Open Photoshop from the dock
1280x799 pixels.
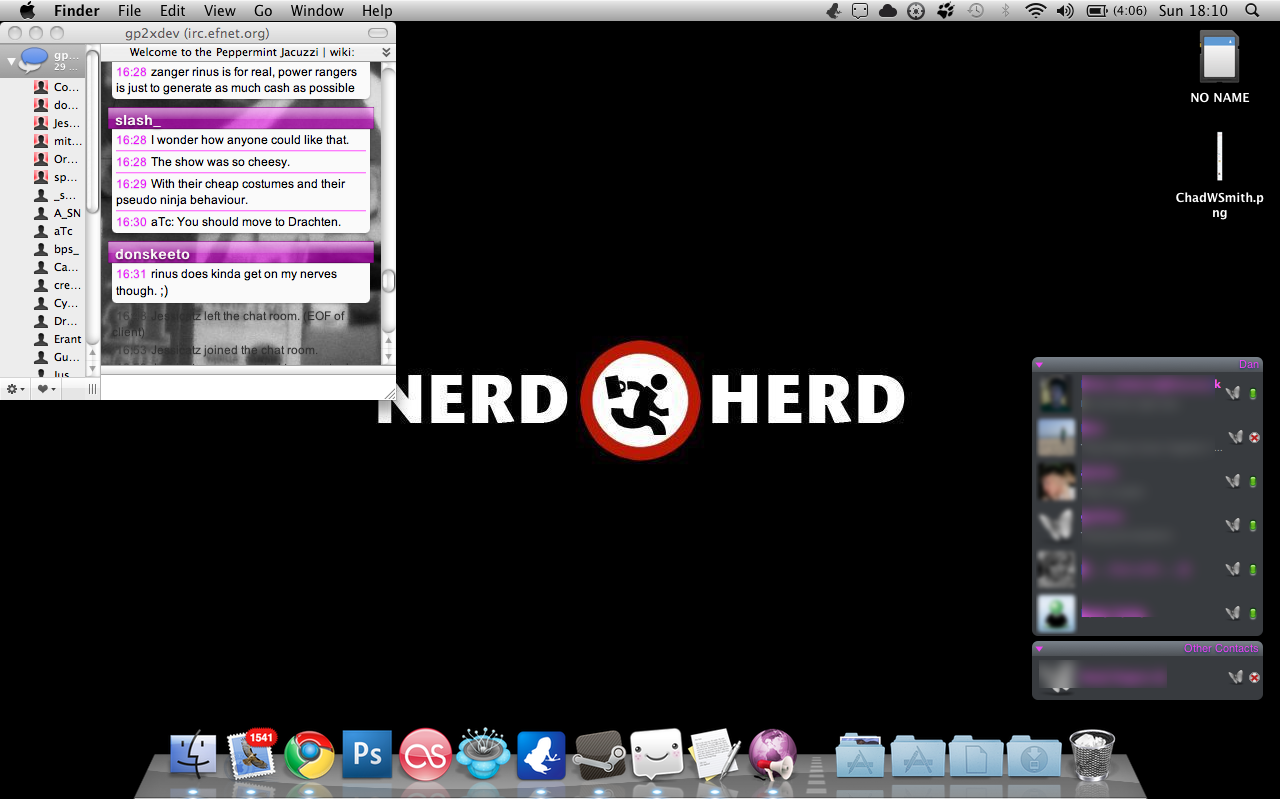coord(367,754)
